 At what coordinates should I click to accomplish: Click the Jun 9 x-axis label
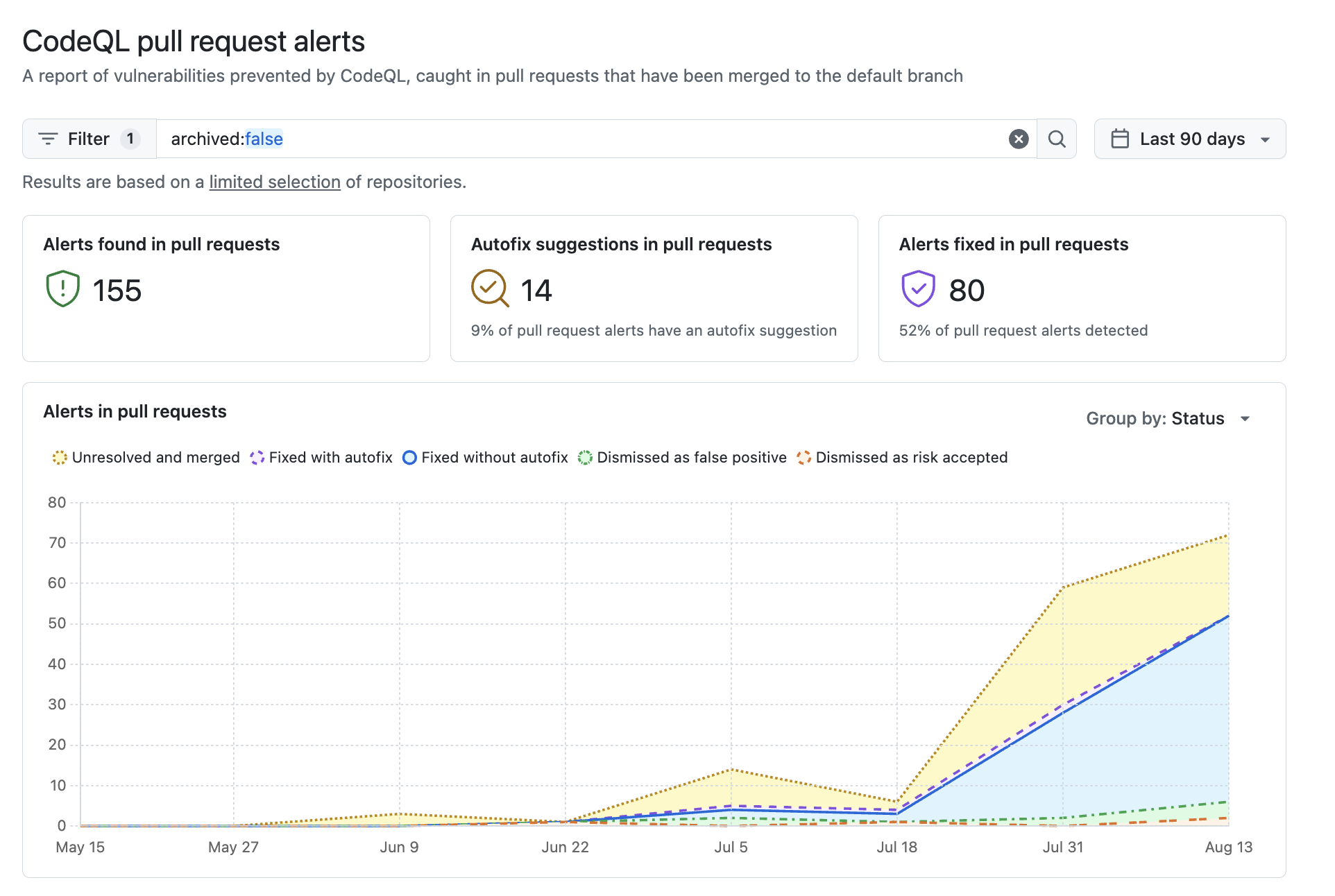(x=399, y=847)
